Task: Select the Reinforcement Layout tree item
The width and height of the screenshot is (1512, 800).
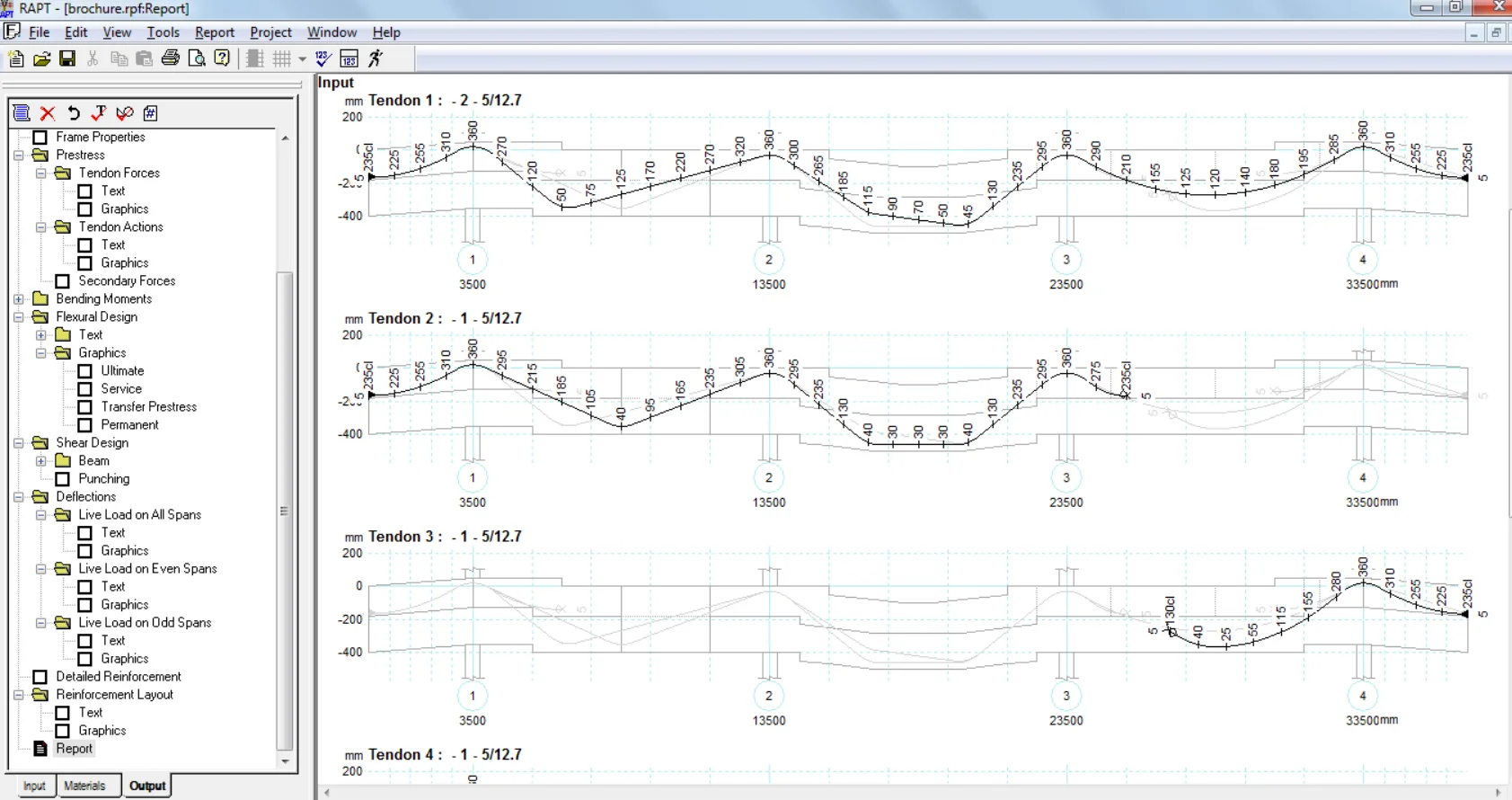Action: click(x=115, y=695)
